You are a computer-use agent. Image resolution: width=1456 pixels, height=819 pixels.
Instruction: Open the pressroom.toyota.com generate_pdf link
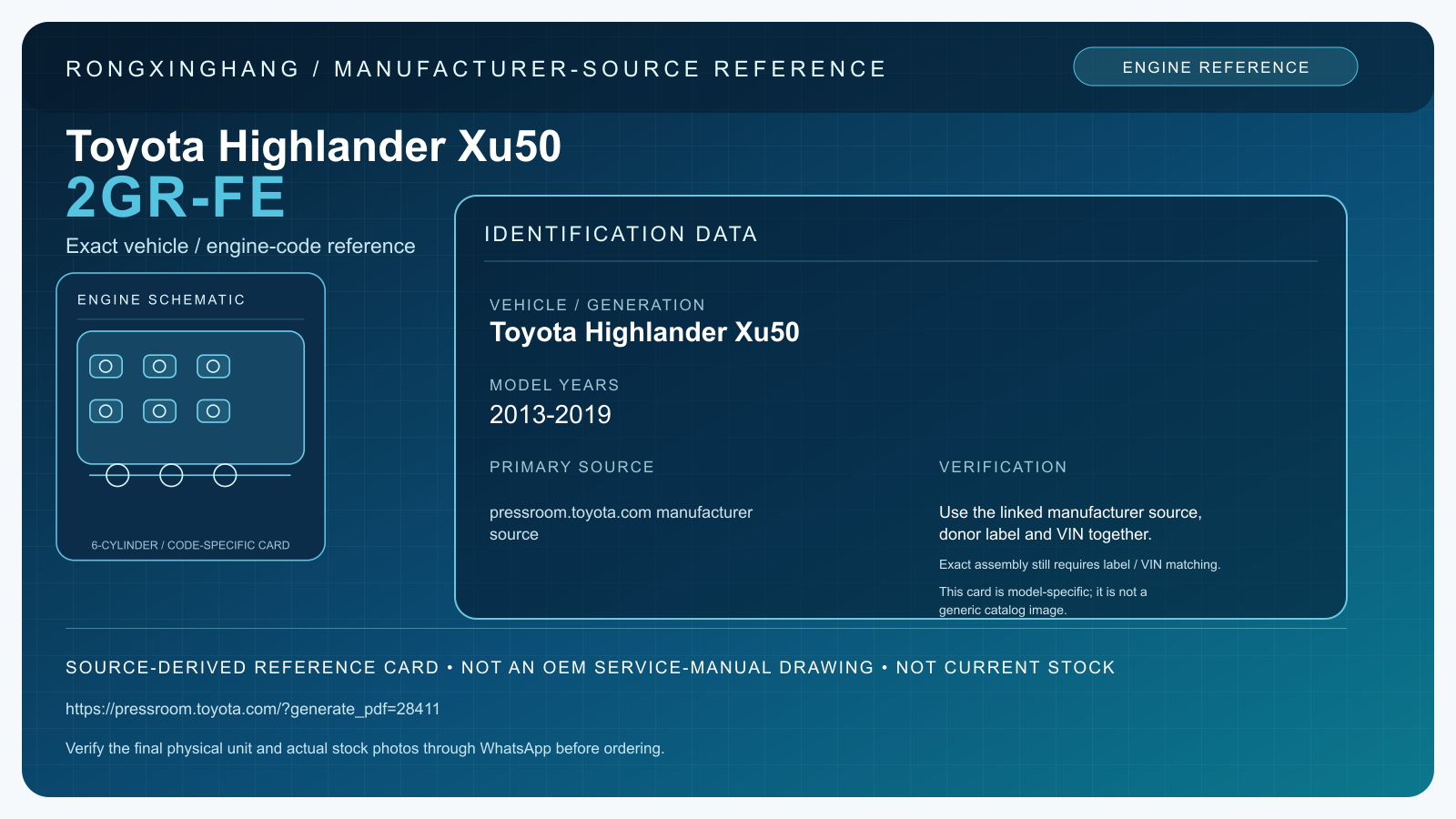point(253,709)
